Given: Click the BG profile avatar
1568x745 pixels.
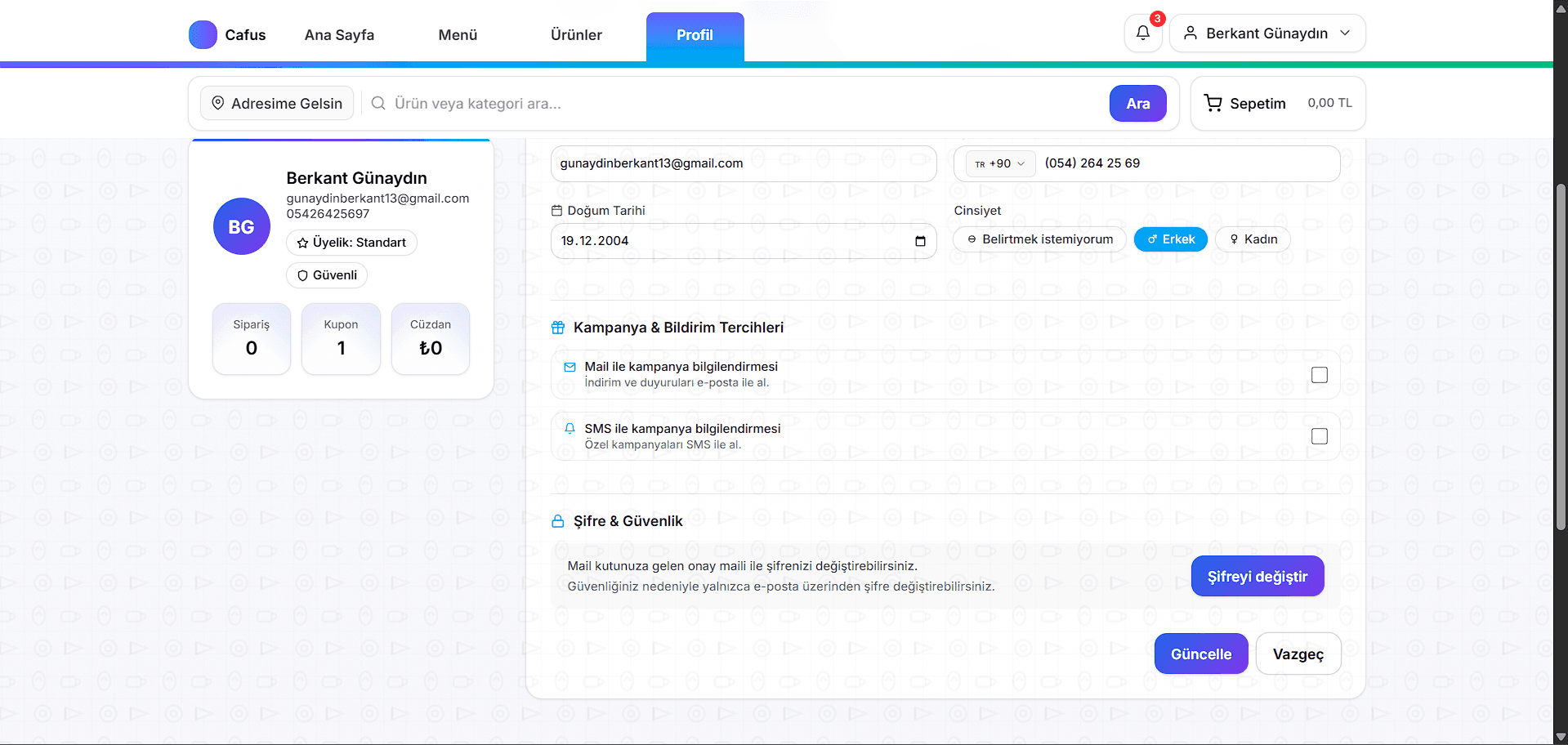Looking at the screenshot, I should pyautogui.click(x=241, y=226).
